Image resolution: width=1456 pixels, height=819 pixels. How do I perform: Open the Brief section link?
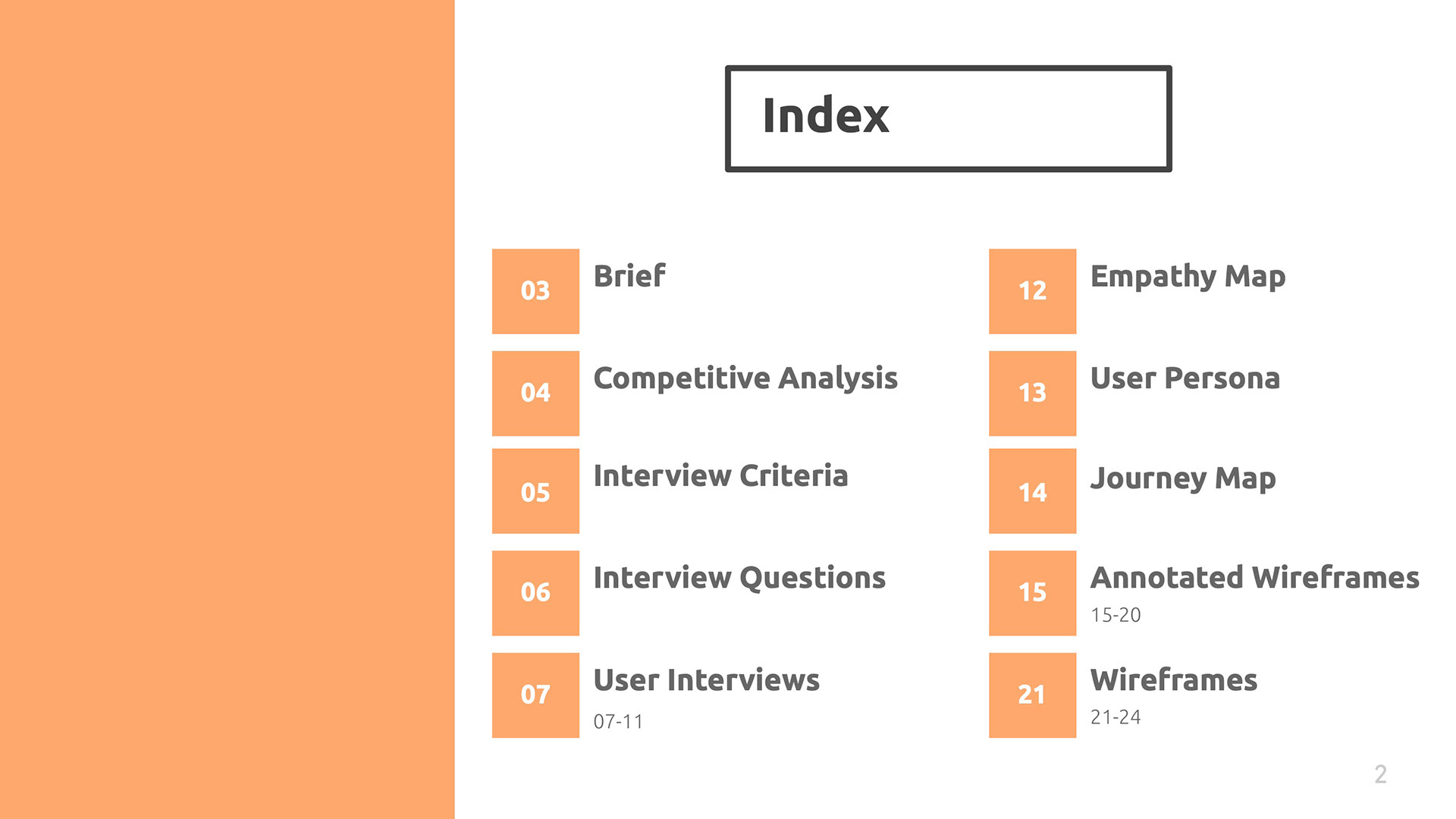(x=629, y=276)
